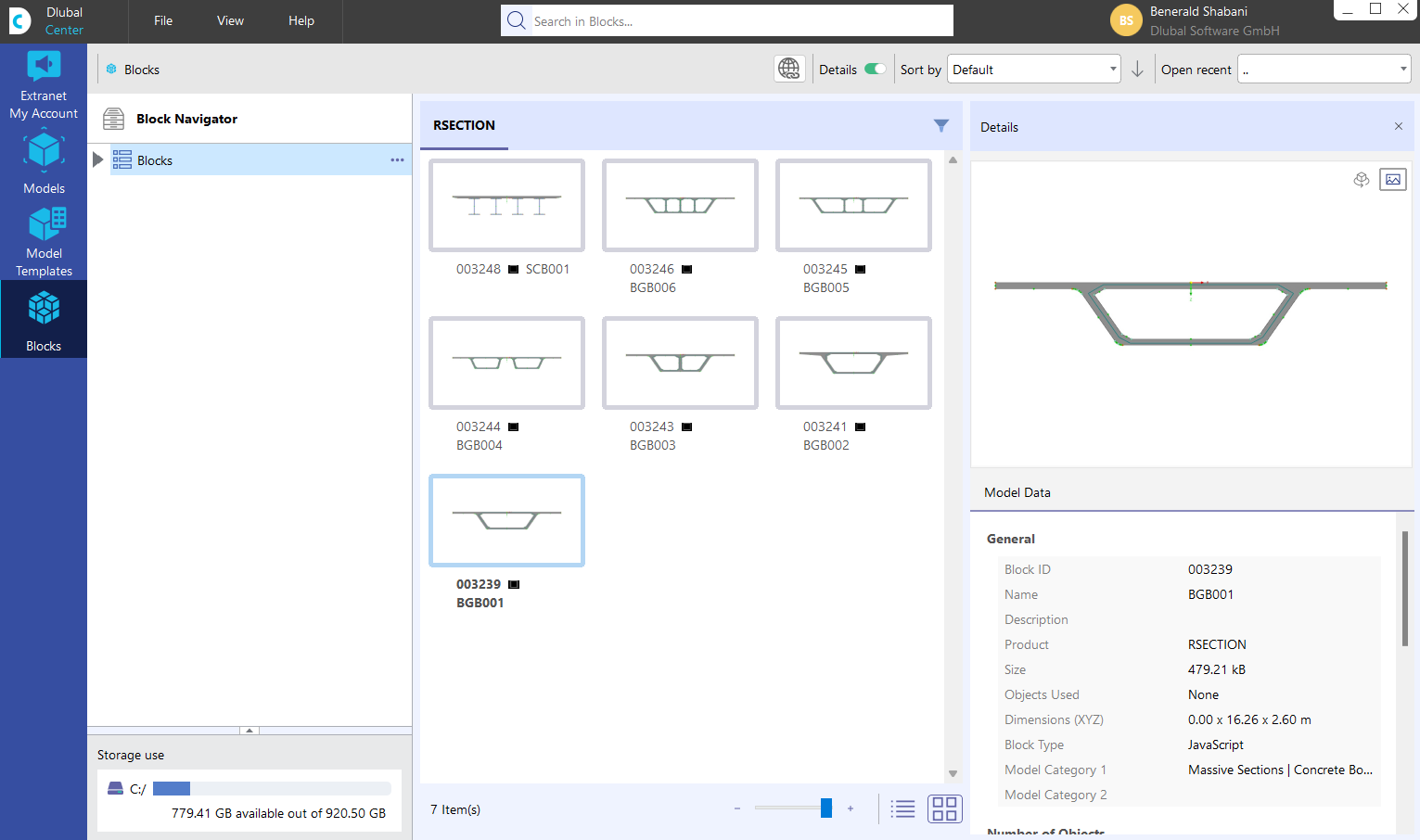This screenshot has height=840, width=1420.
Task: Click the globe language icon
Action: pos(789,69)
